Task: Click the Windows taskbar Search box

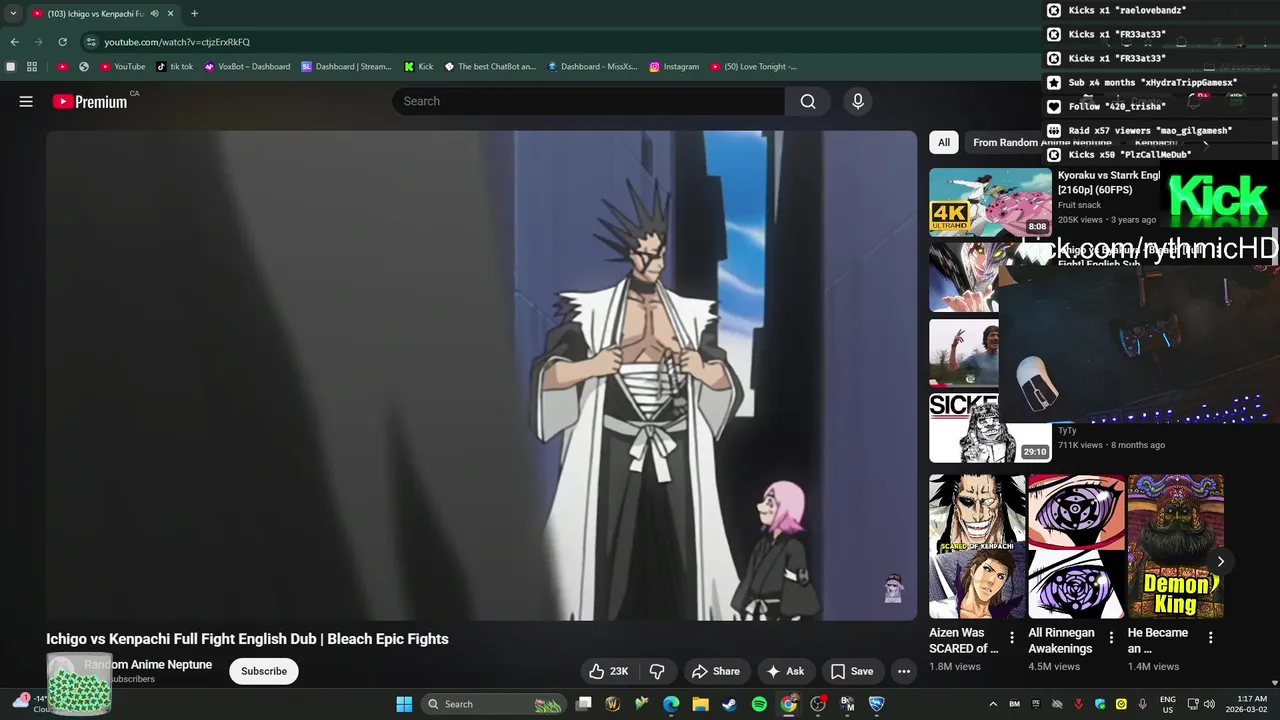Action: point(494,704)
